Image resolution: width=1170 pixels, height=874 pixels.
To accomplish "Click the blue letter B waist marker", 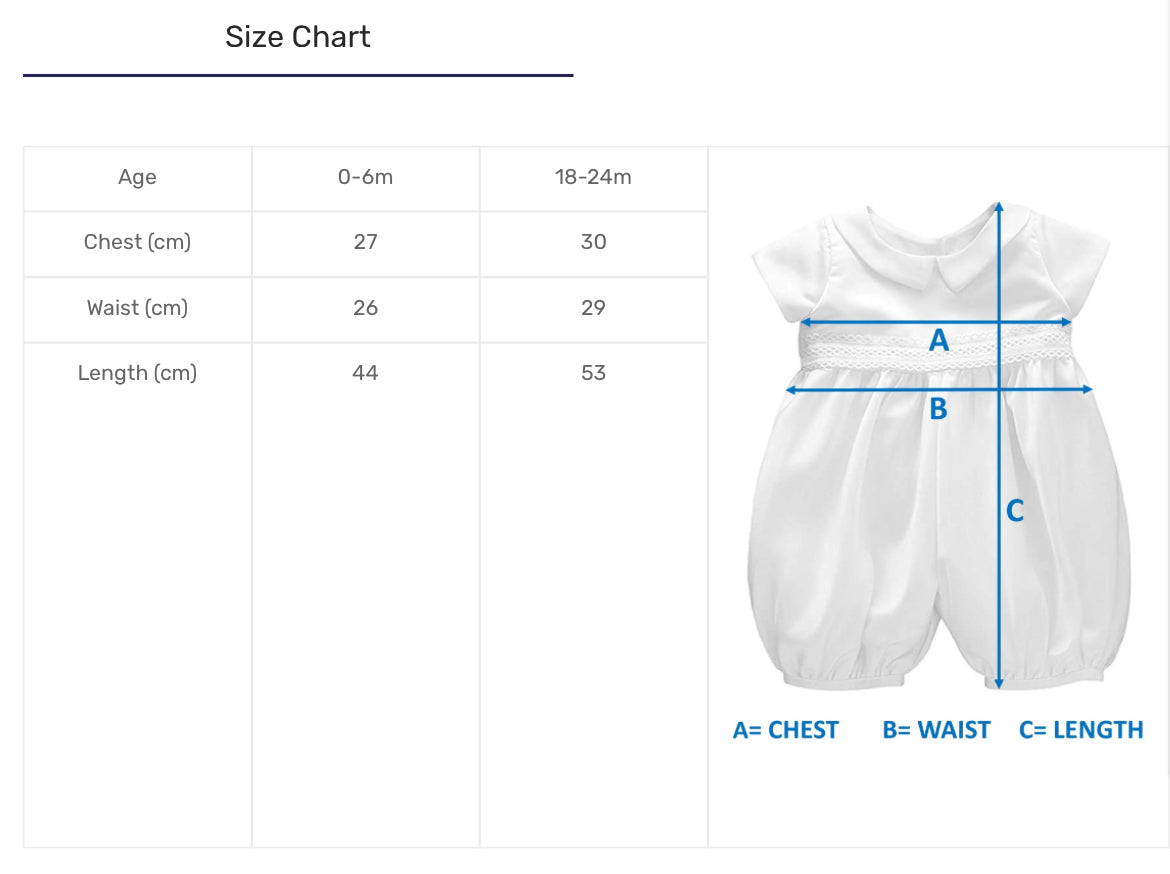I will pyautogui.click(x=938, y=409).
